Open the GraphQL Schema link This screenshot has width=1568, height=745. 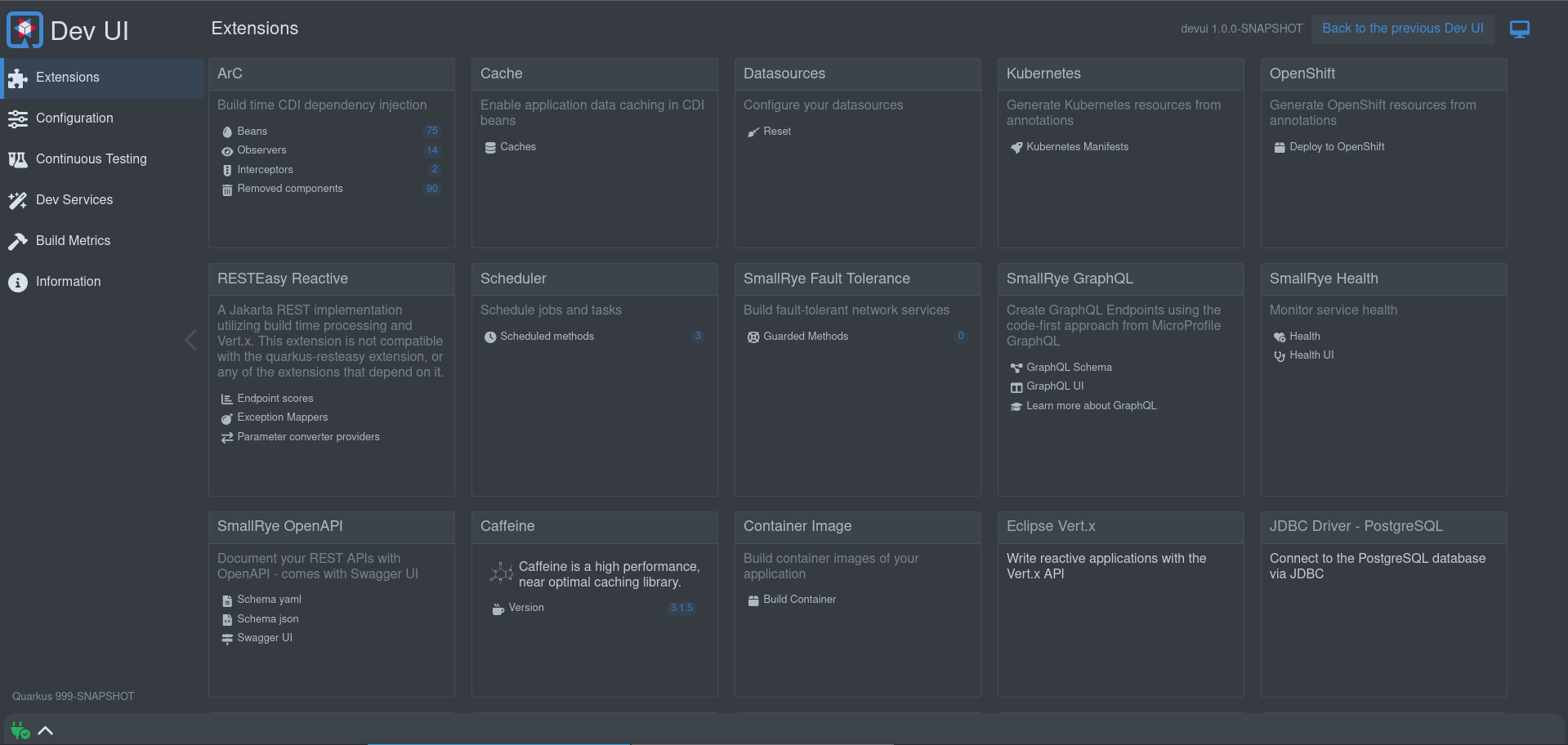click(x=1069, y=368)
